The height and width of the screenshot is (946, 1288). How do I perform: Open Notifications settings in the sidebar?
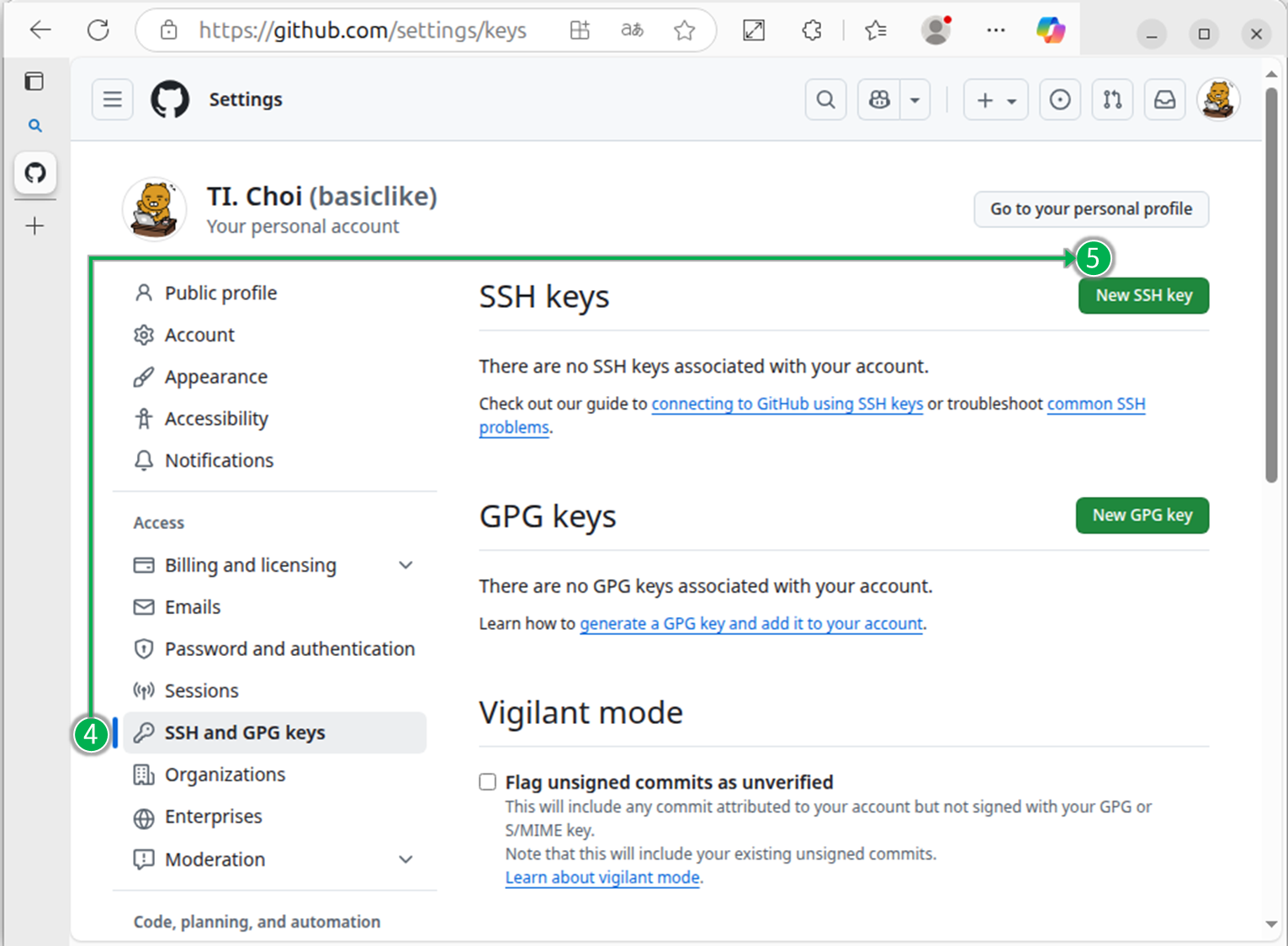(274, 460)
